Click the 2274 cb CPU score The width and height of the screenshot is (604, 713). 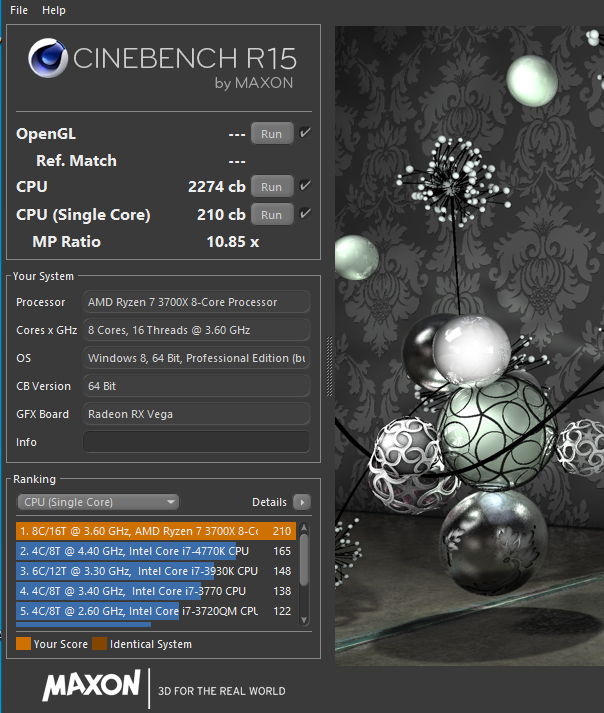pyautogui.click(x=217, y=187)
